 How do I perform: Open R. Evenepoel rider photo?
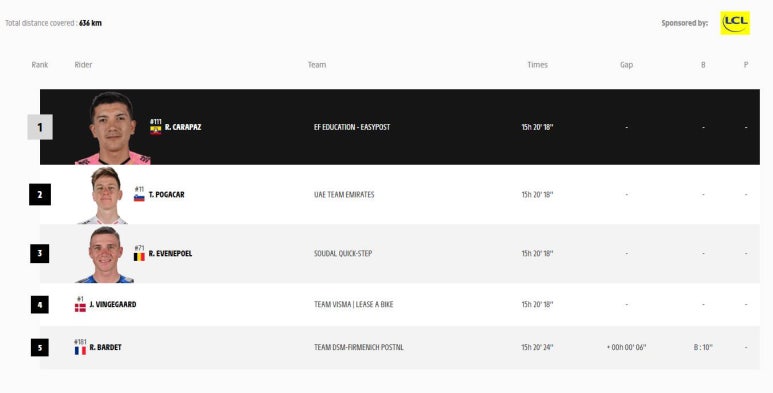pos(105,254)
